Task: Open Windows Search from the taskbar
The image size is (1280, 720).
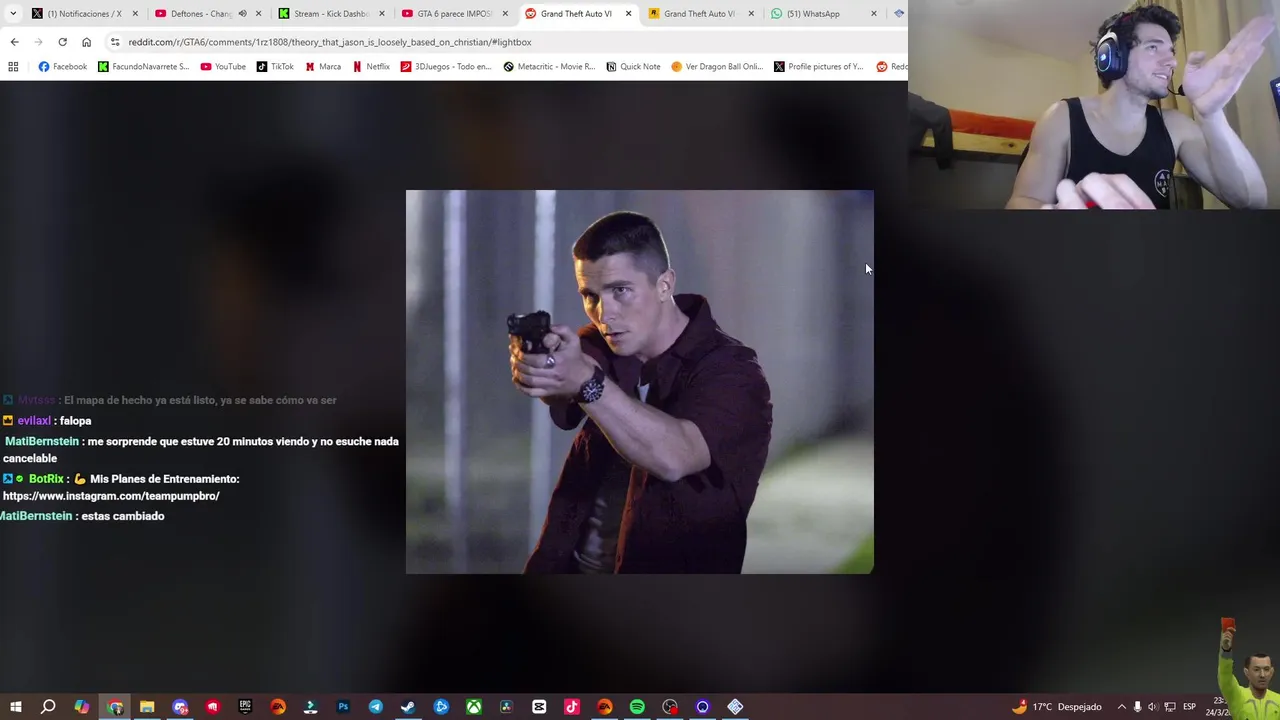Action: (x=48, y=707)
